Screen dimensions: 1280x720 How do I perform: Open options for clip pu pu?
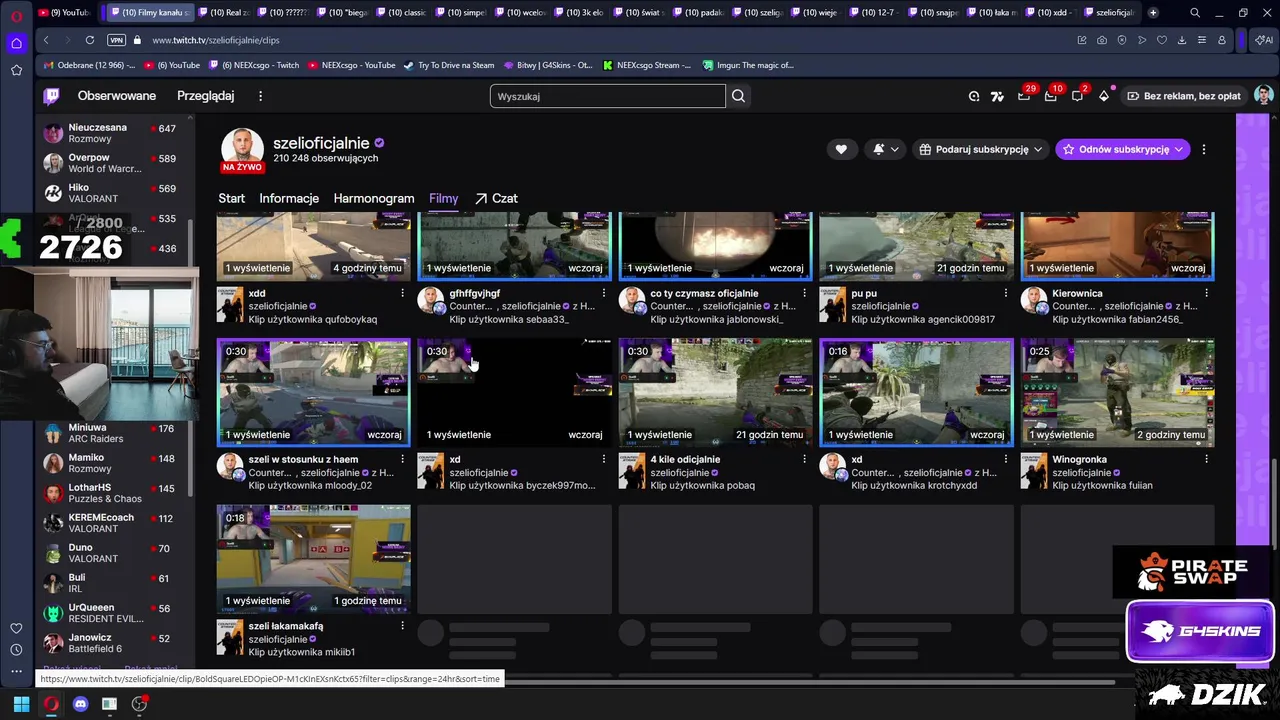1006,293
